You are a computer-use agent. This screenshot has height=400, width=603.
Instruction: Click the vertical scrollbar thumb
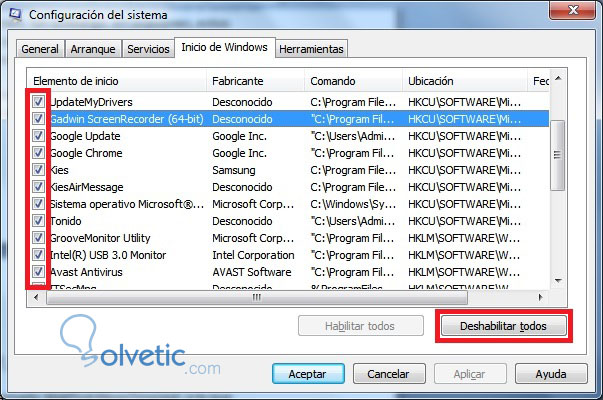click(558, 155)
